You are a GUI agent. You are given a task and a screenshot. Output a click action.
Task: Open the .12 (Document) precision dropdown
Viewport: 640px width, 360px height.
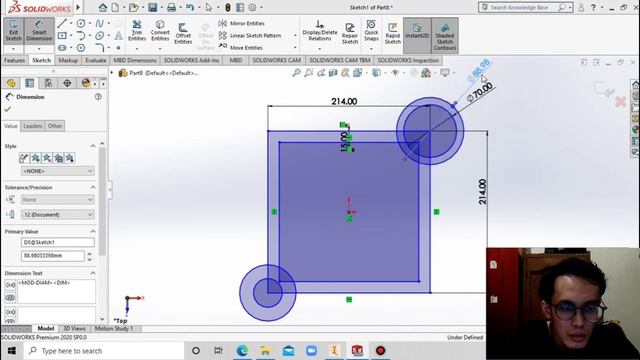[x=58, y=214]
